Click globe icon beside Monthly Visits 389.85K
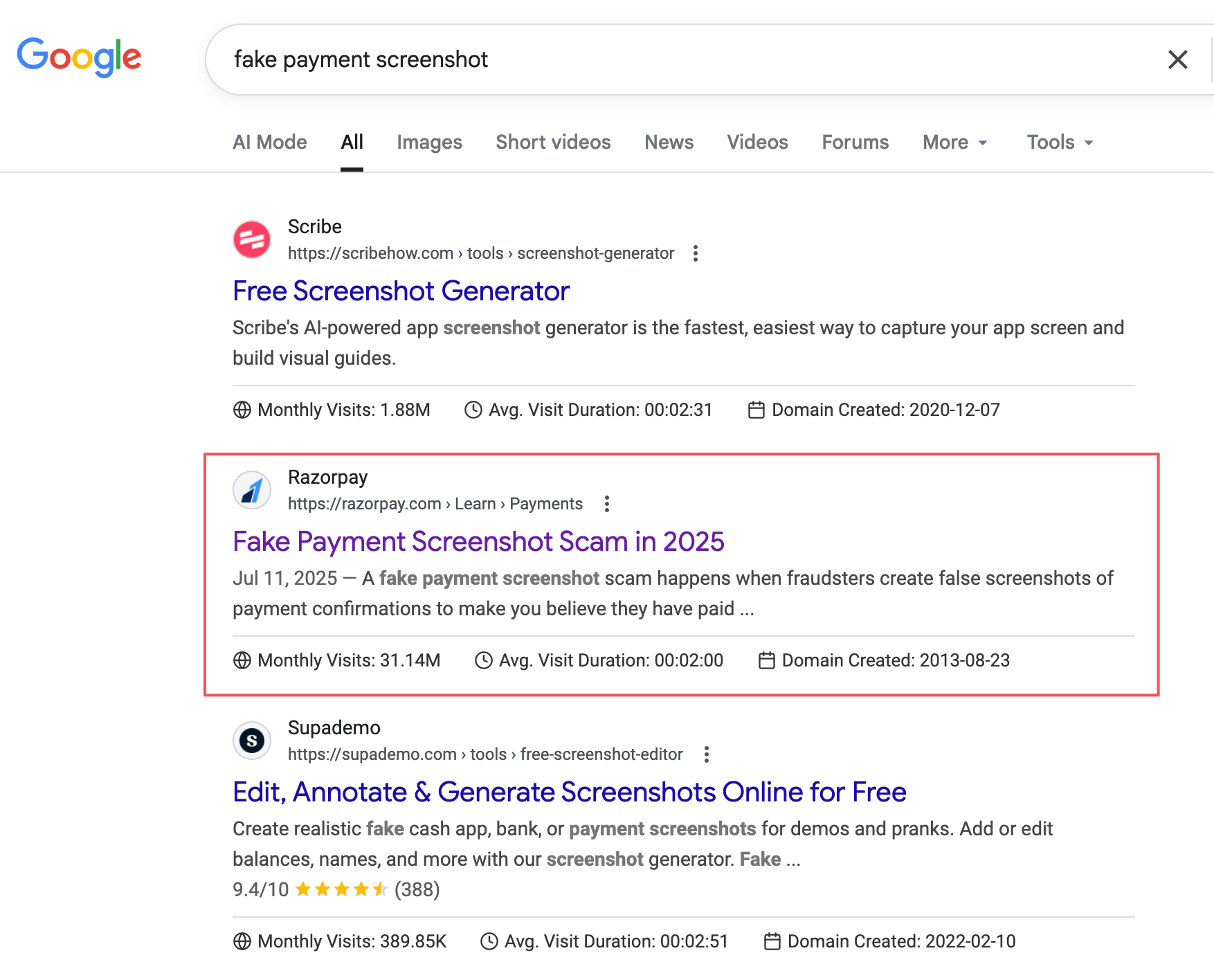Image resolution: width=1214 pixels, height=980 pixels. pos(242,941)
